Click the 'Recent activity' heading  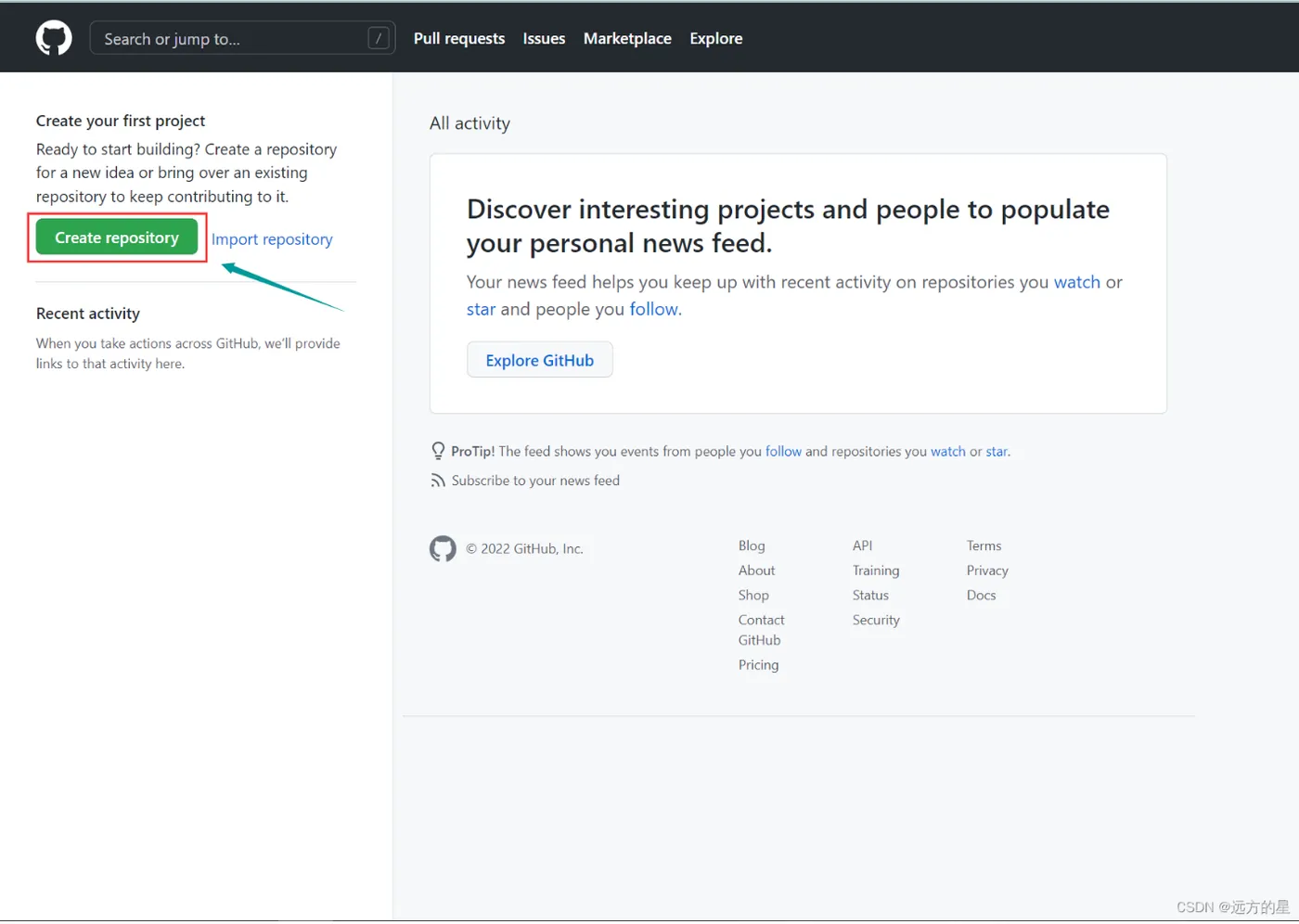point(88,314)
